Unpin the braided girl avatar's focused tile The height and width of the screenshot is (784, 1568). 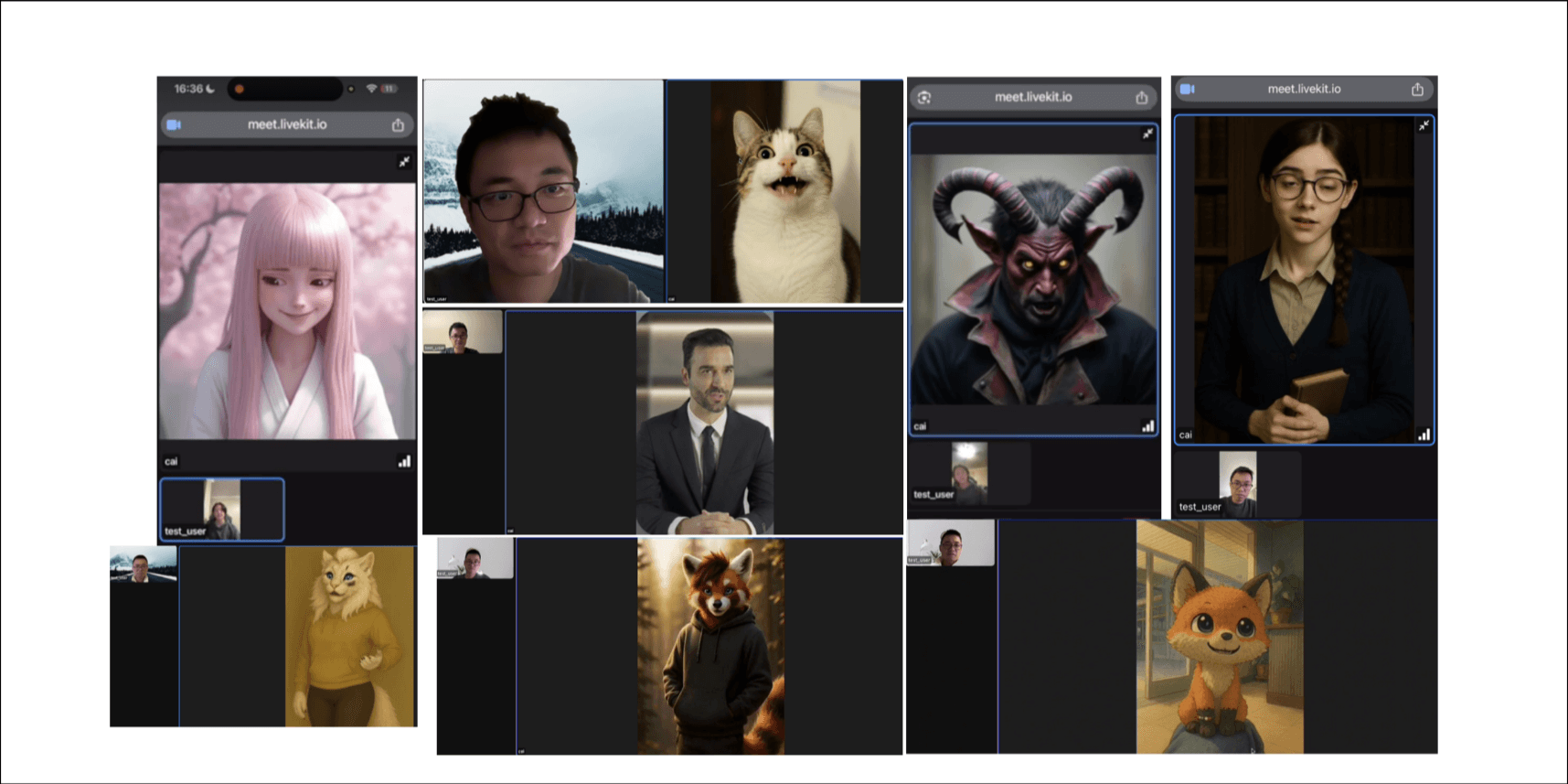(1424, 126)
